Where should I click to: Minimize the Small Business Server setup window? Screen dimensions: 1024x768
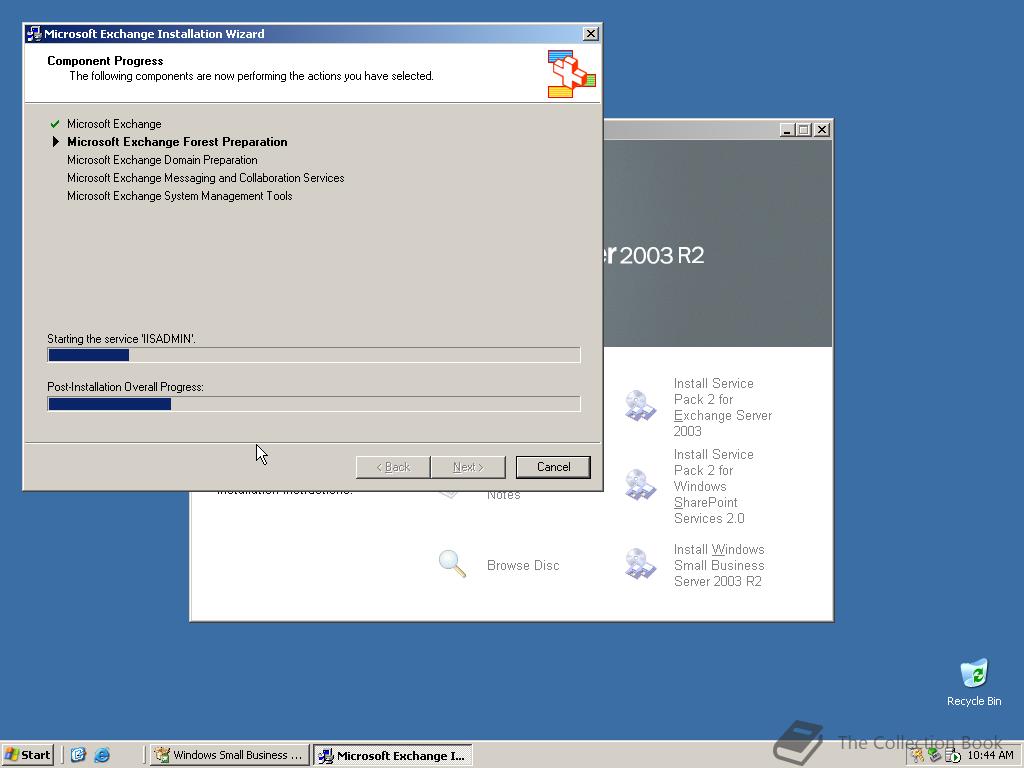click(787, 130)
